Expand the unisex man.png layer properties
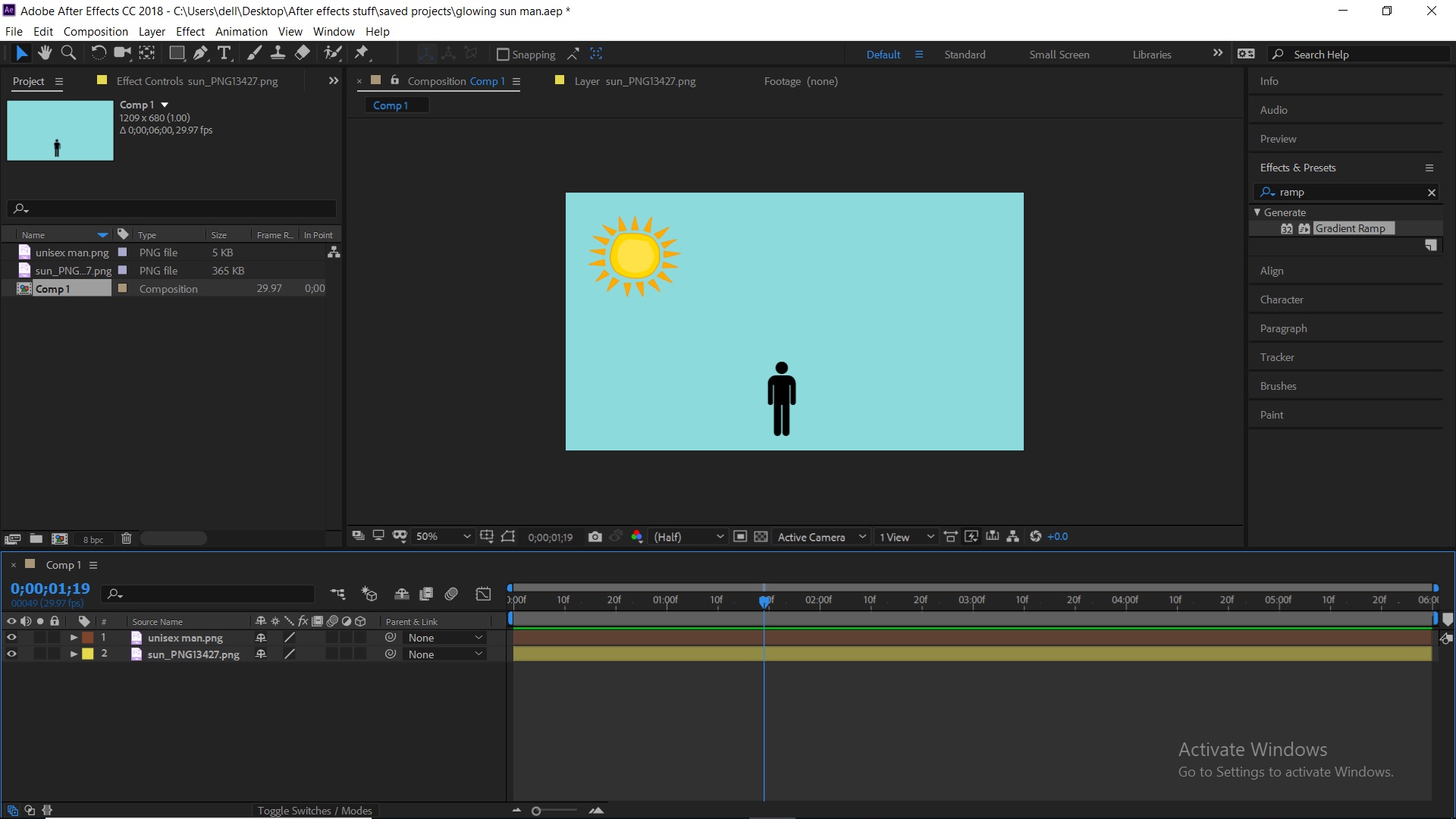 (74, 638)
